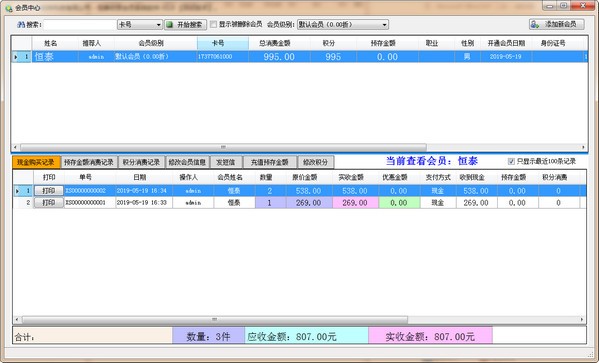This screenshot has height=363, width=599.
Task: Click the 性别 column header
Action: [468, 43]
